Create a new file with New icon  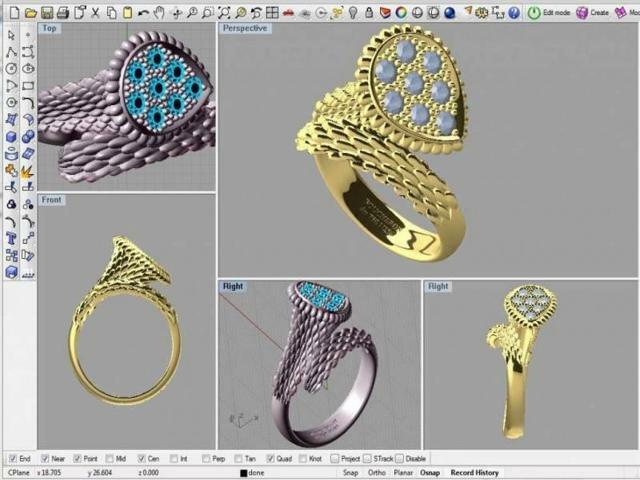(14, 13)
